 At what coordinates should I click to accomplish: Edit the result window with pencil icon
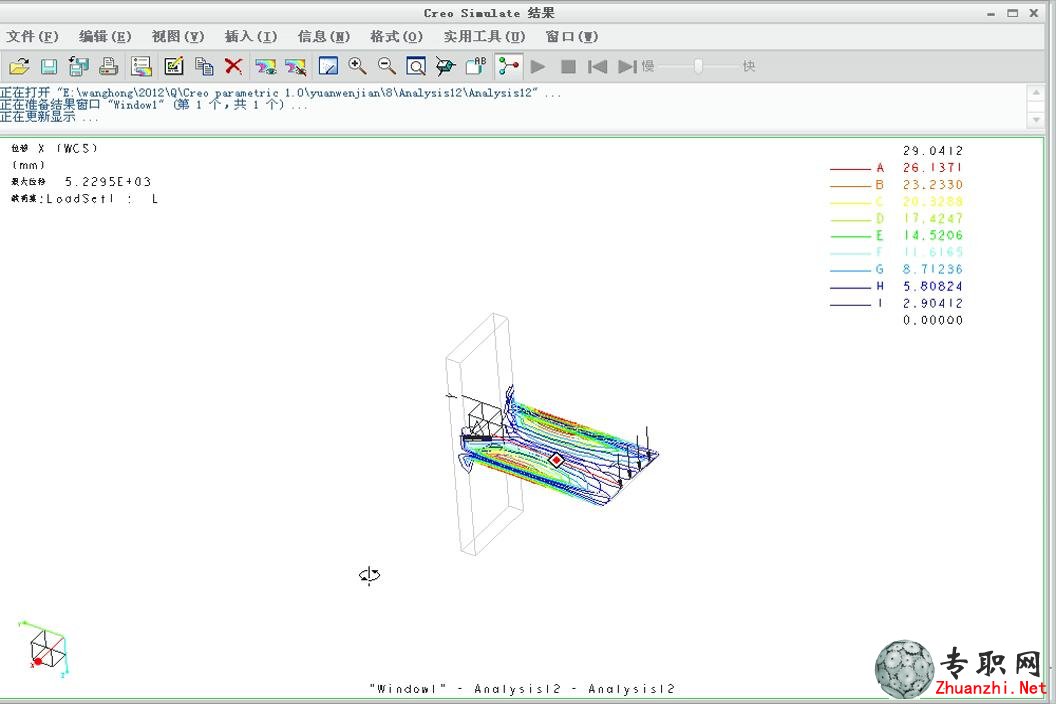174,66
